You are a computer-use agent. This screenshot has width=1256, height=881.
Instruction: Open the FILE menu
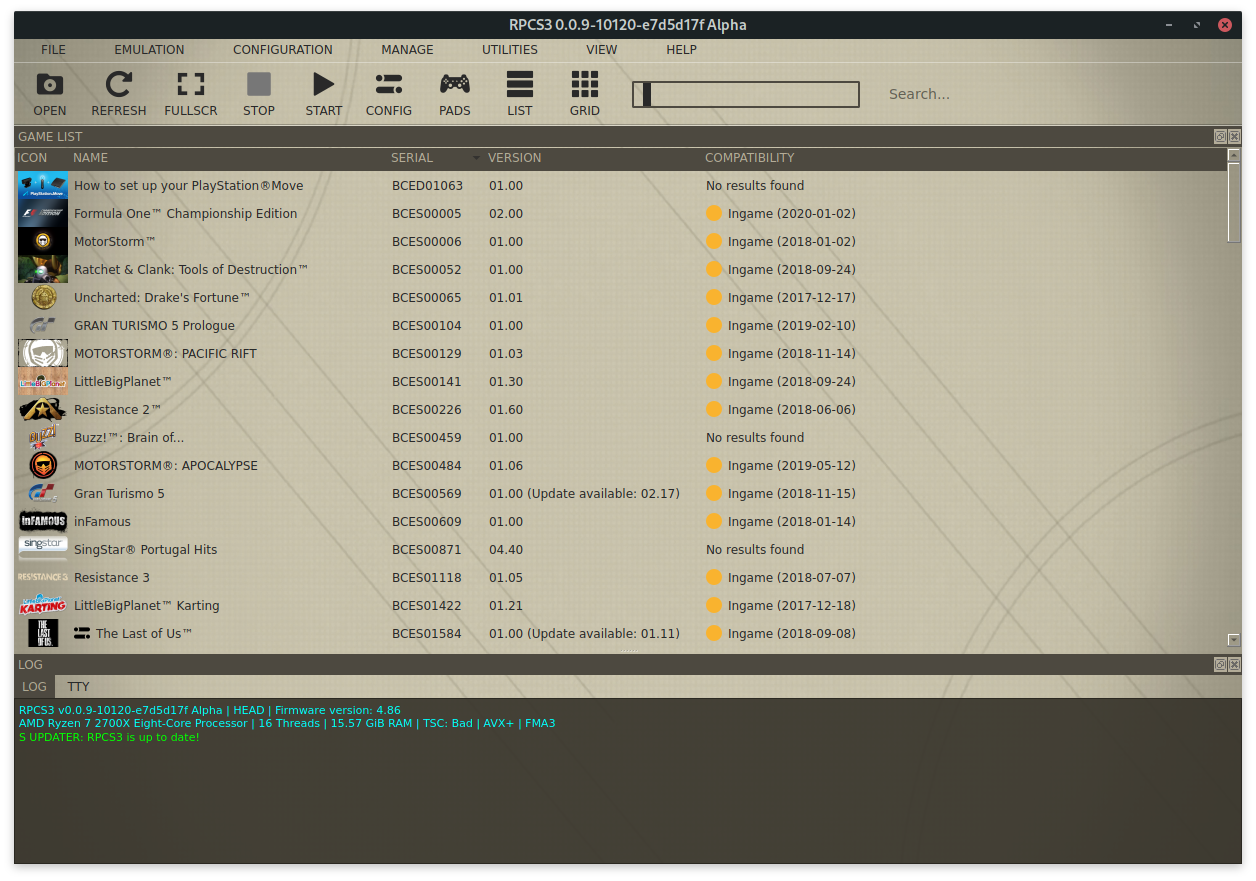(x=53, y=50)
